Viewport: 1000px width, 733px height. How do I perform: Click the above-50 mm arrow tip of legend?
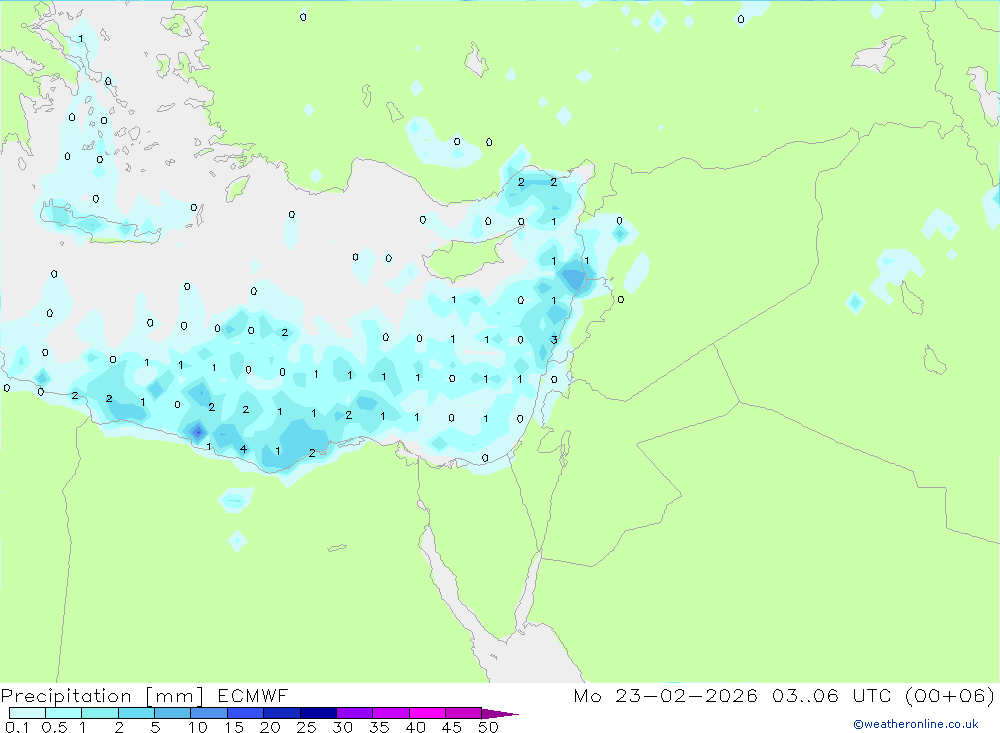click(499, 713)
